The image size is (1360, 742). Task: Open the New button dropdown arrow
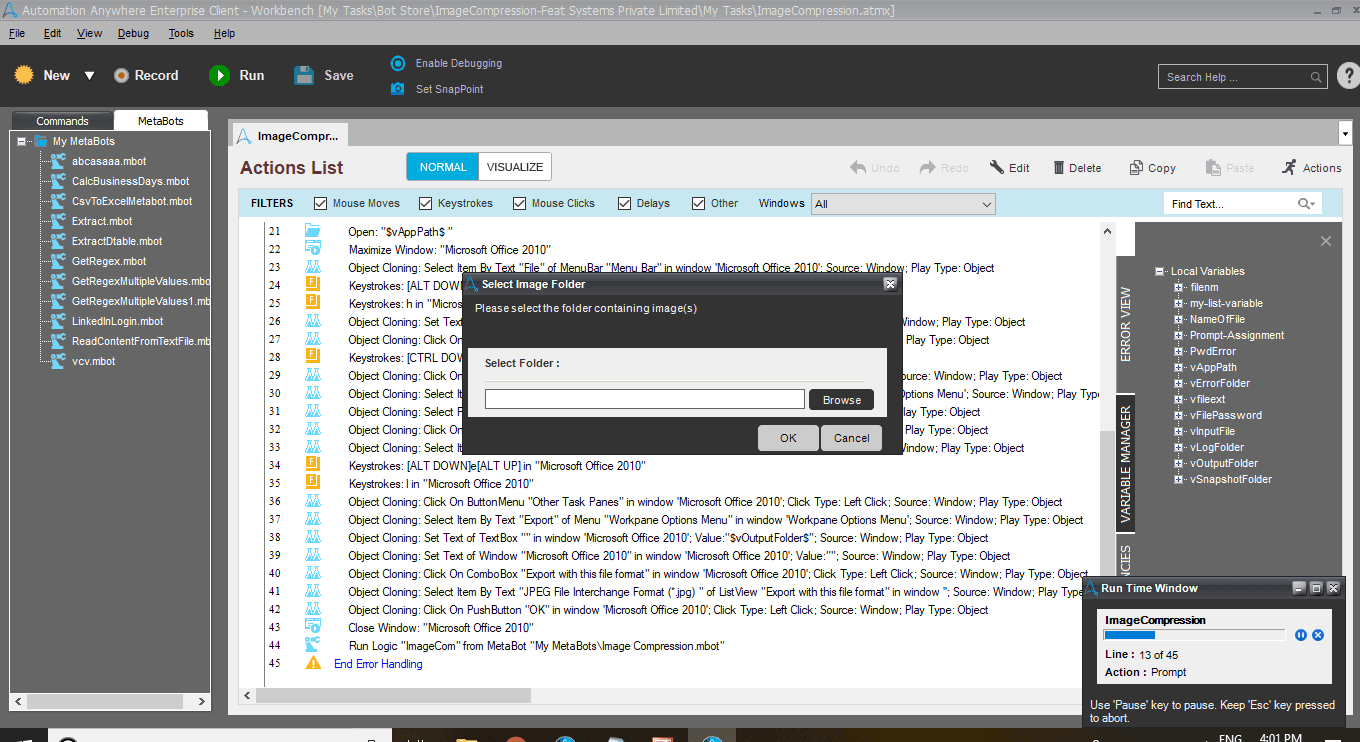tap(89, 76)
